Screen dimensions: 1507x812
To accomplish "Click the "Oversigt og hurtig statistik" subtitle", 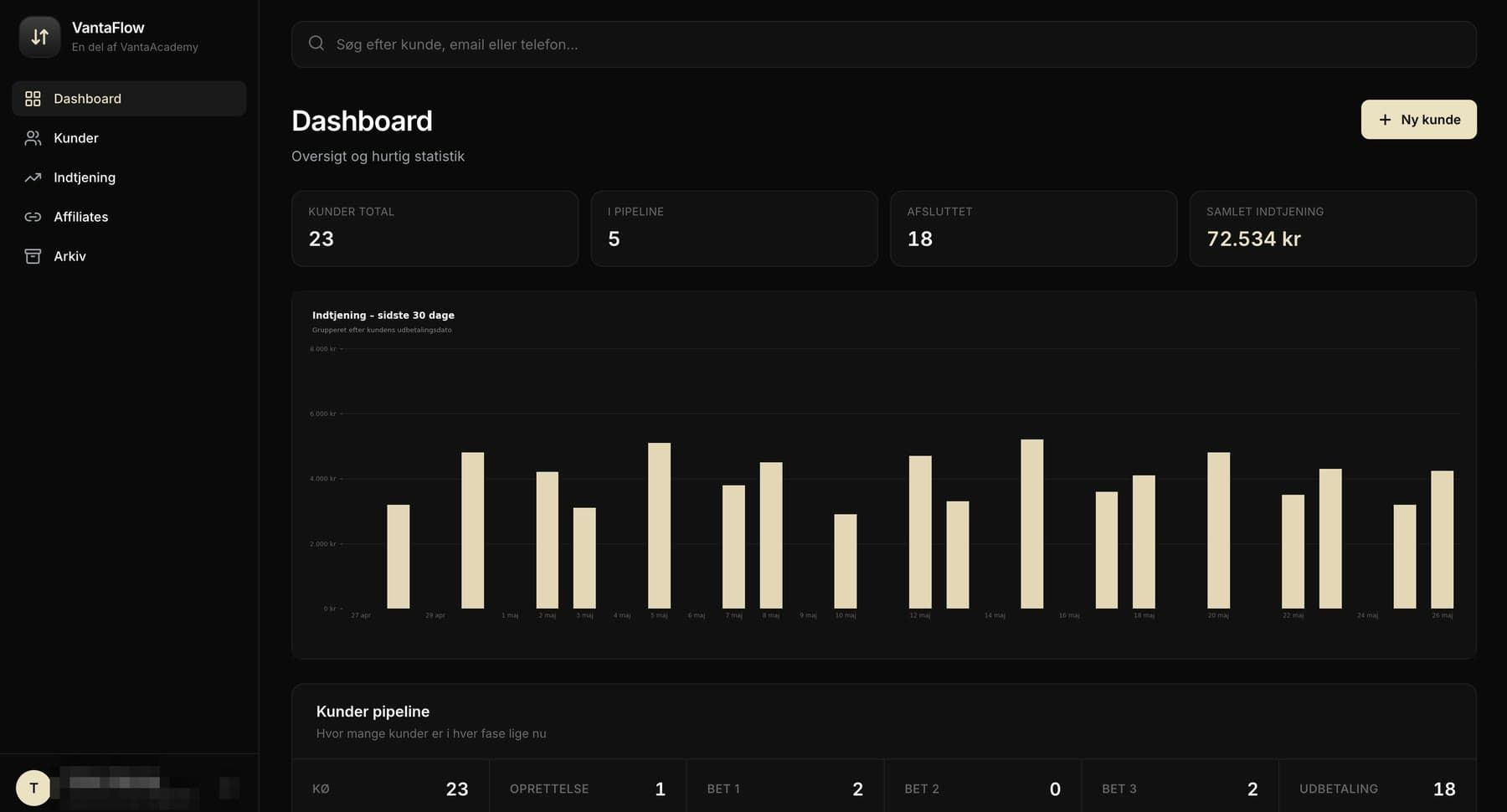I will [378, 157].
